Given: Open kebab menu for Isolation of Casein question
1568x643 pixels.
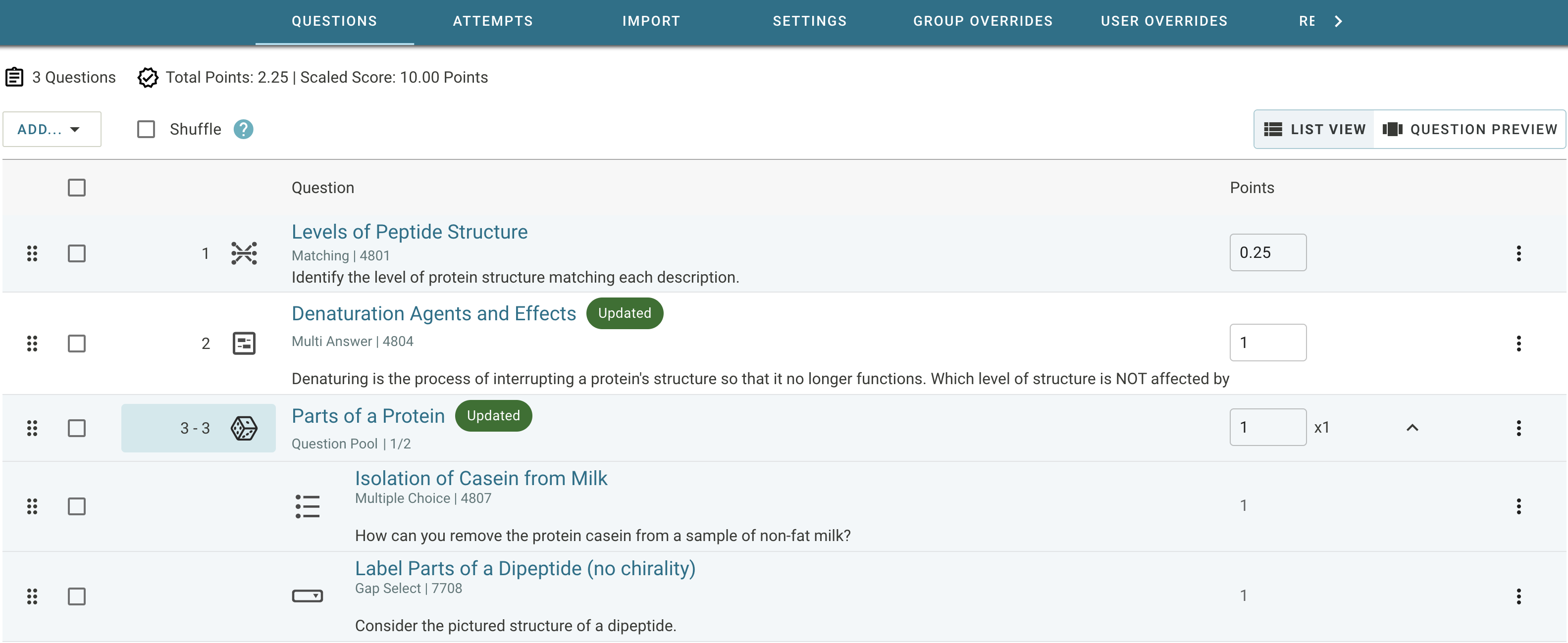Looking at the screenshot, I should (x=1518, y=506).
